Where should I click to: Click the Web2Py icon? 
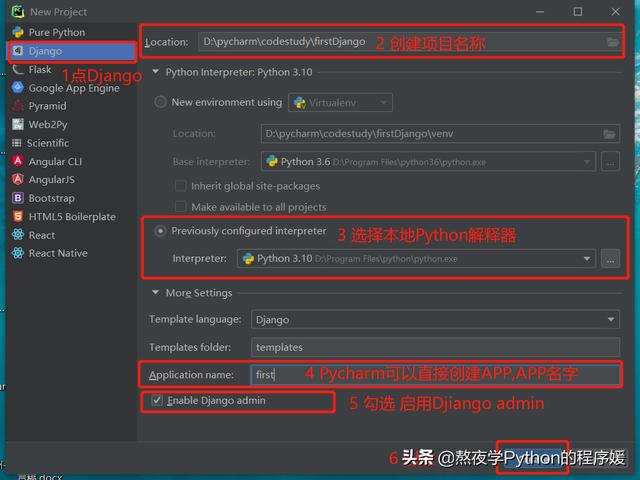tap(18, 124)
